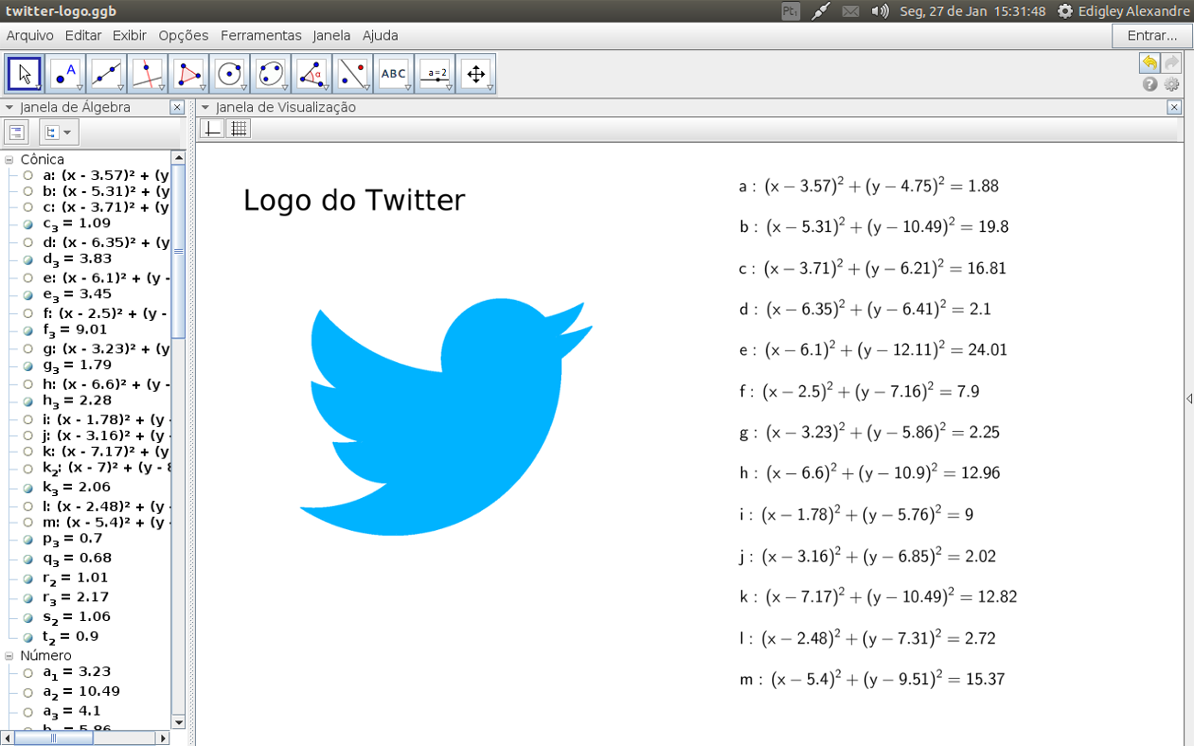The height and width of the screenshot is (746, 1194).
Task: Select the Move arrow tool
Action: 24,74
